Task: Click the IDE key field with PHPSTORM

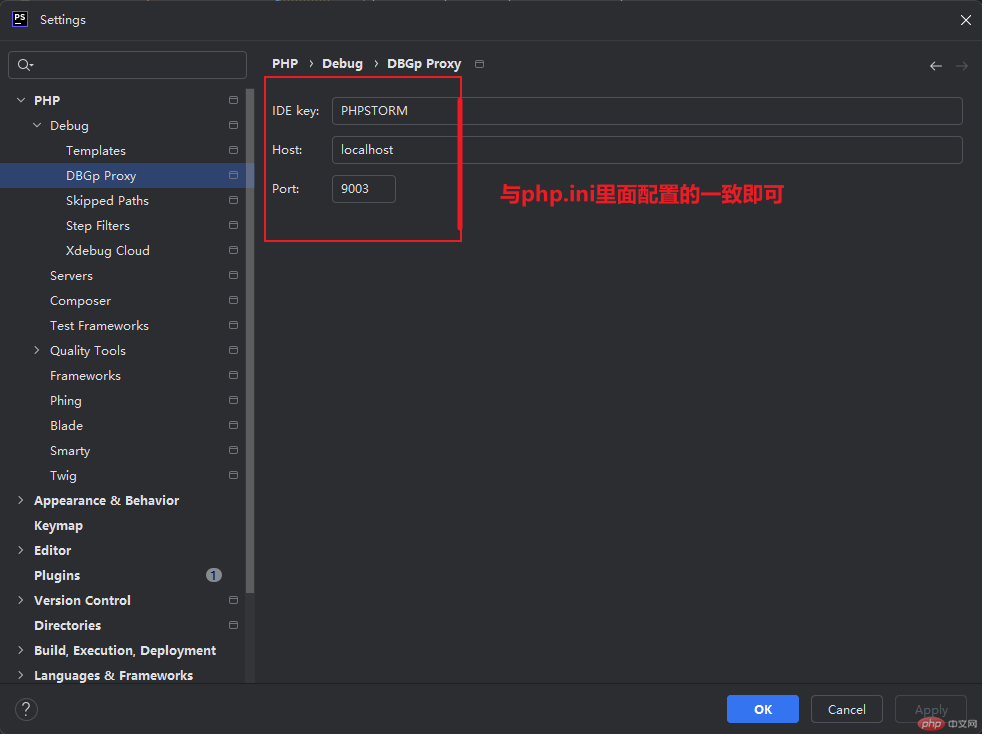Action: coord(647,111)
